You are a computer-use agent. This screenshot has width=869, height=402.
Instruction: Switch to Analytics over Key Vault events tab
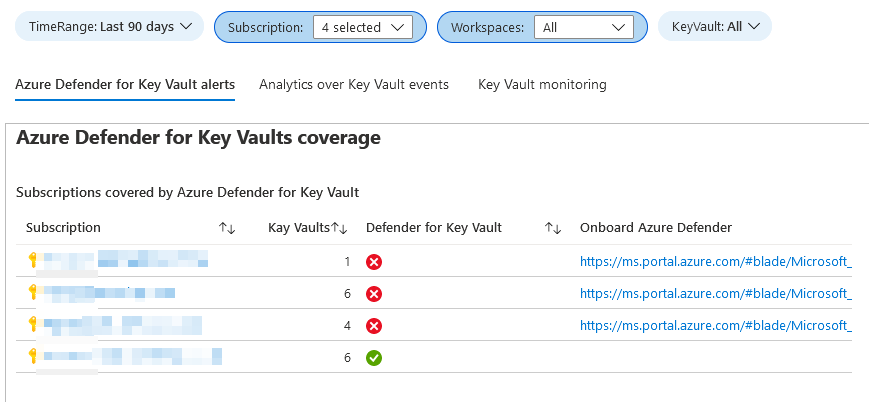354,85
